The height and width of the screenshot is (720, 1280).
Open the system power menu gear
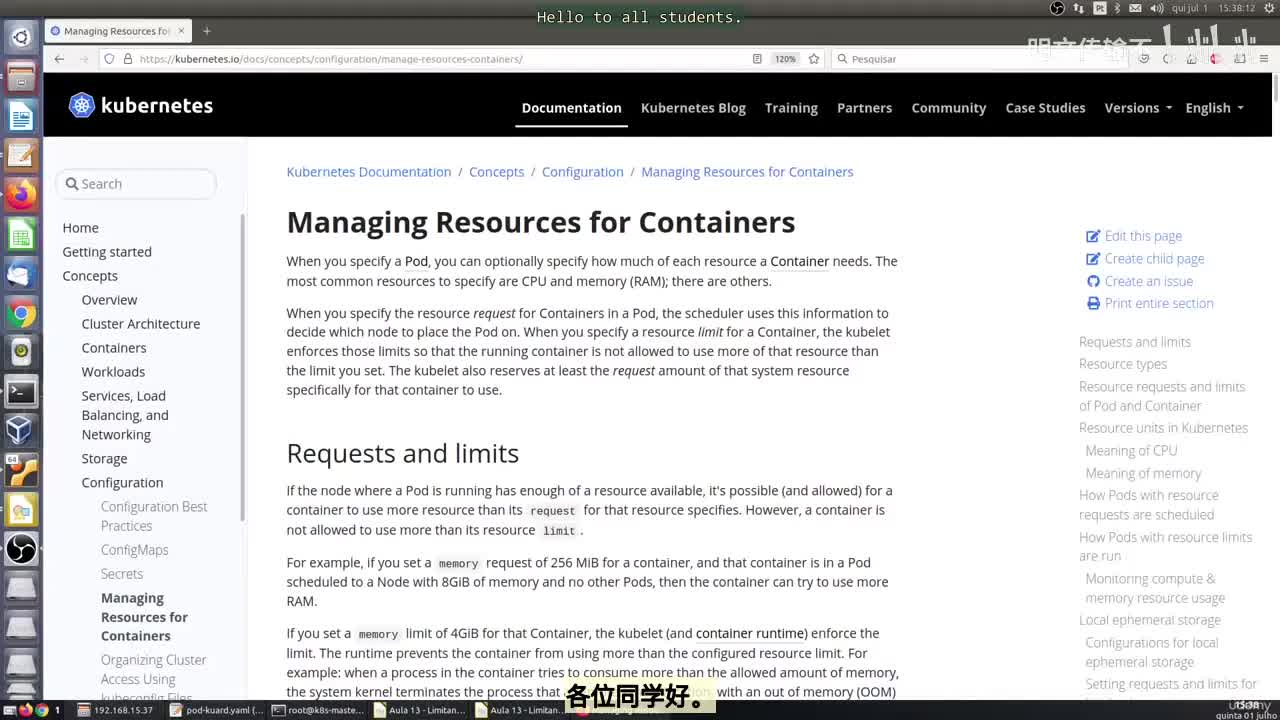(x=1267, y=8)
